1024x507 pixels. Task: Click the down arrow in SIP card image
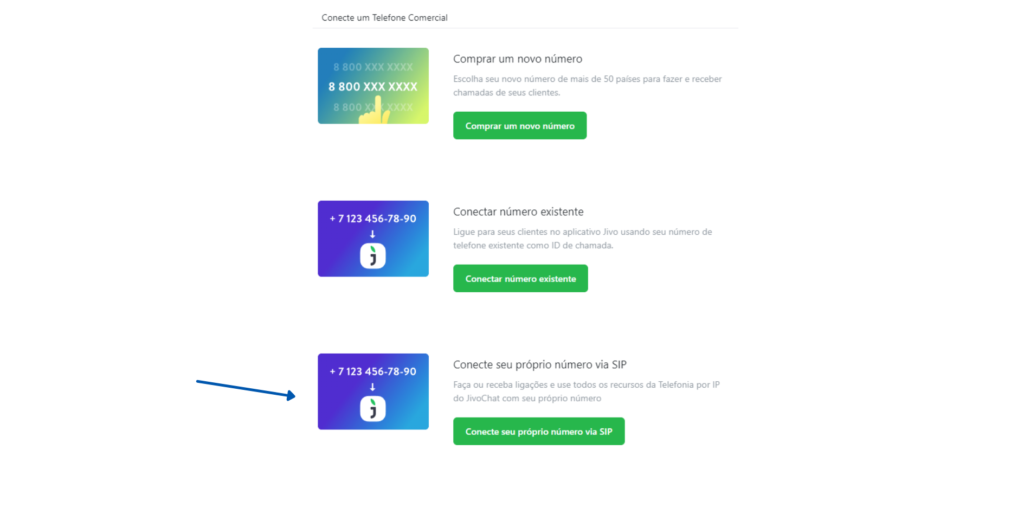coord(373,387)
